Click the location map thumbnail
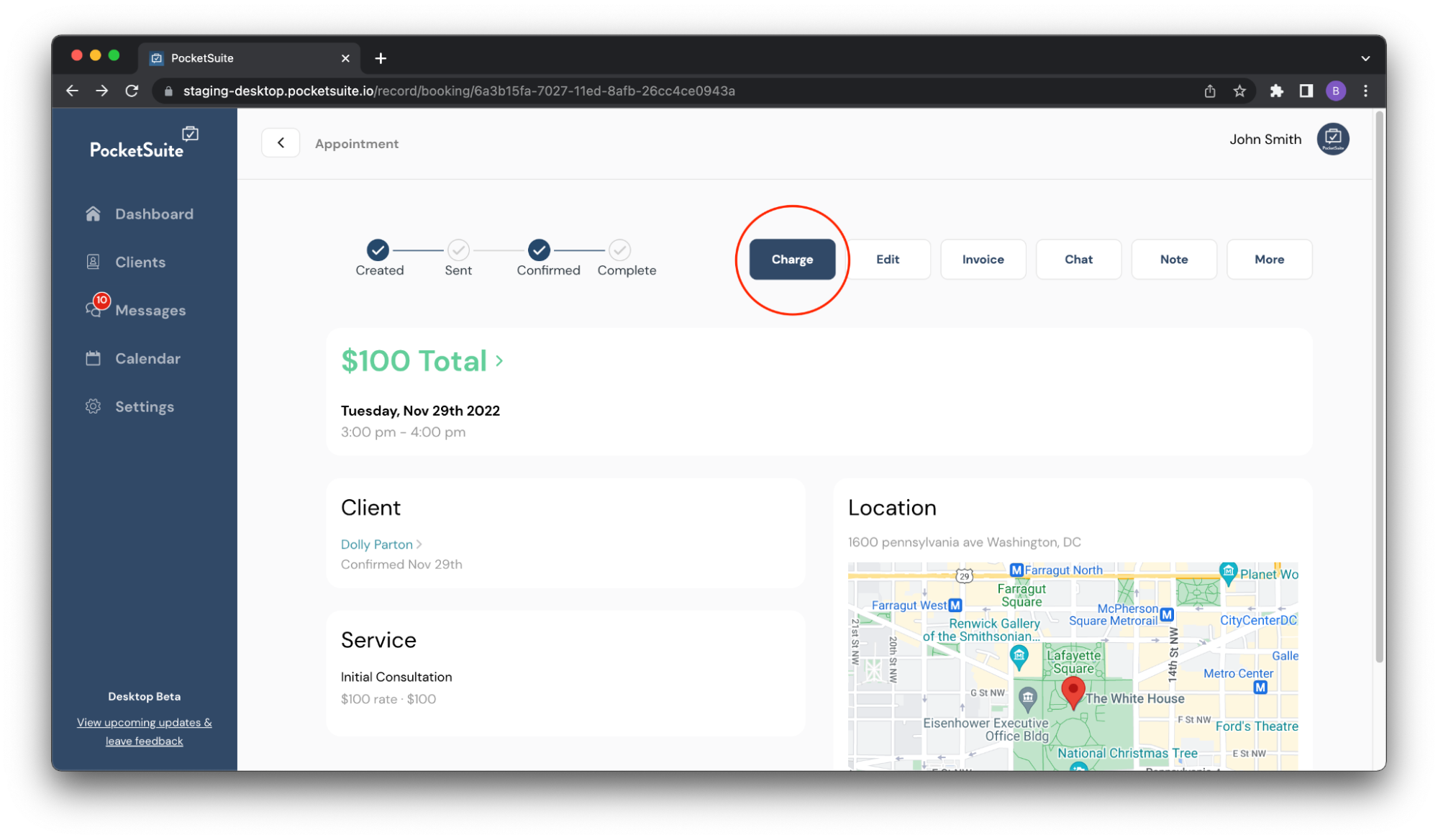Image resolution: width=1438 pixels, height=840 pixels. 1073,666
